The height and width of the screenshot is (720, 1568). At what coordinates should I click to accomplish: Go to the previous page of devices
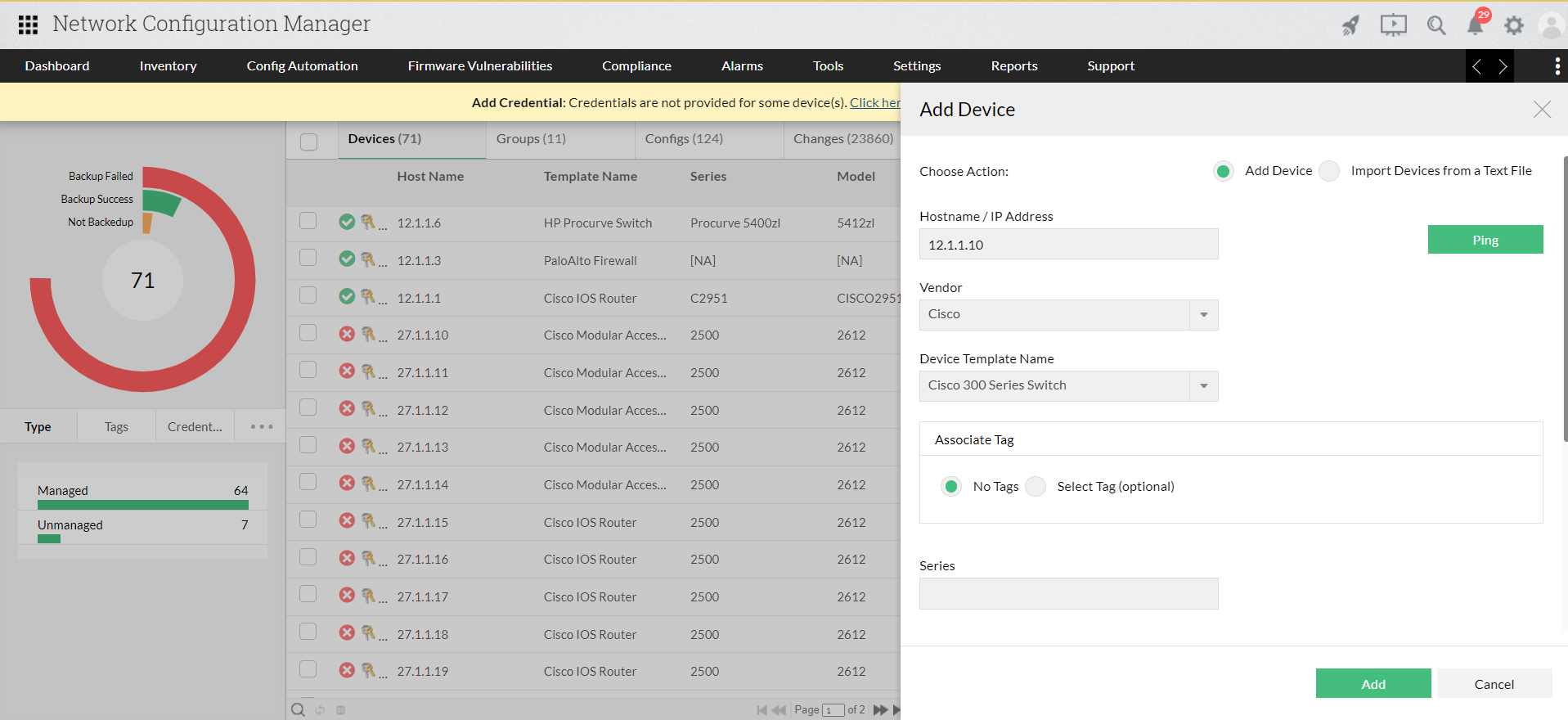[x=779, y=710]
